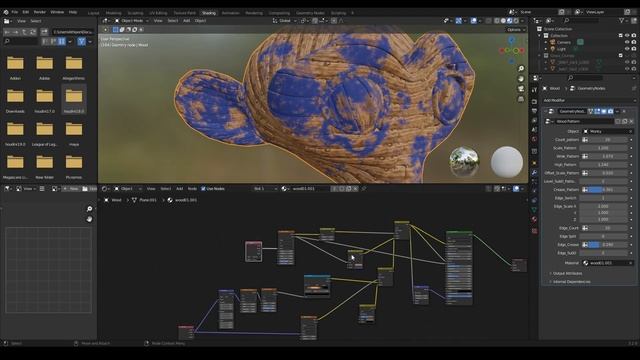
Task: Switch to the UV Editing workspace tab
Action: [158, 13]
